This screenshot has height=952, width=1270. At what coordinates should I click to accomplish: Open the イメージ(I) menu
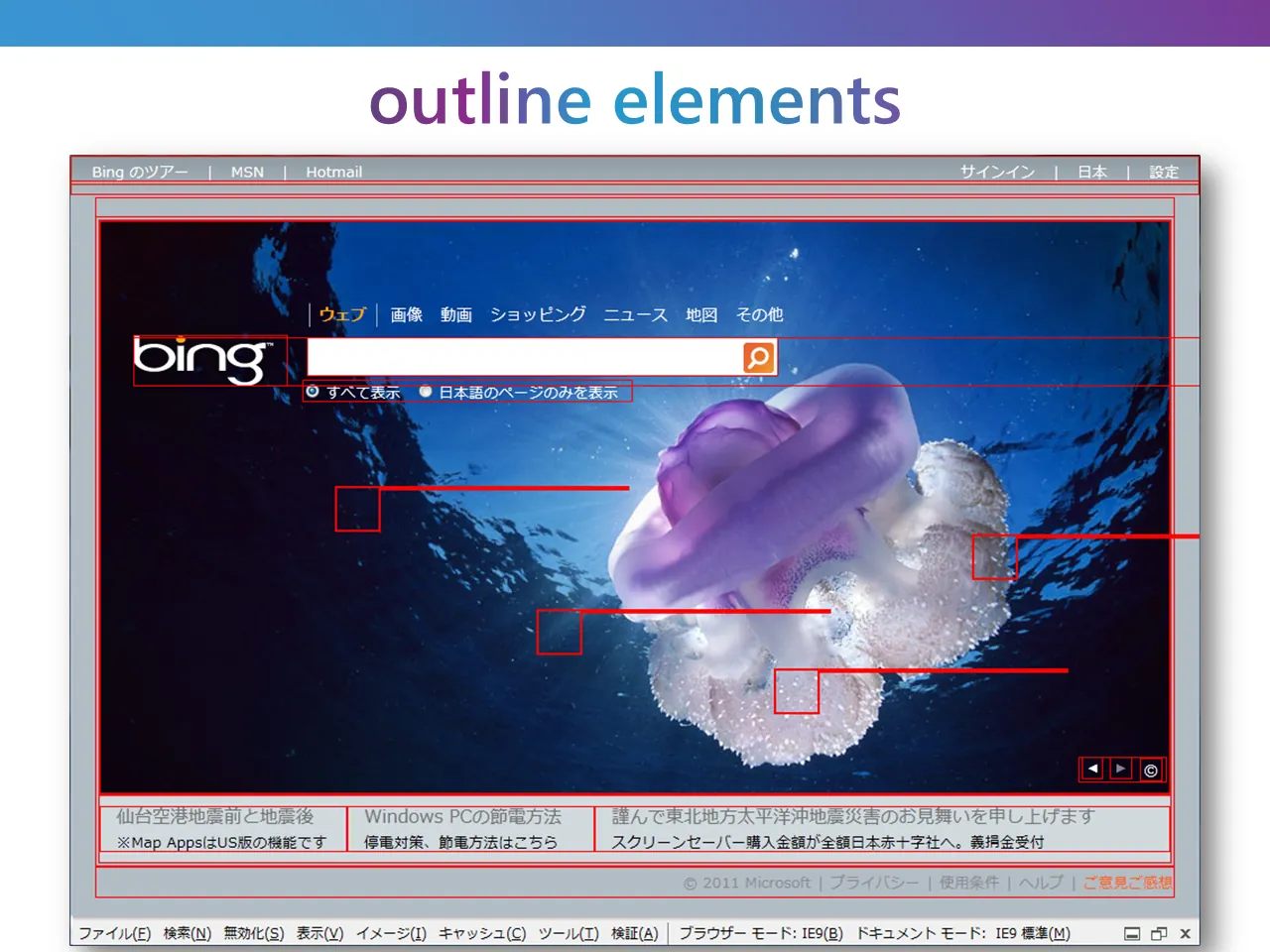pyautogui.click(x=391, y=933)
